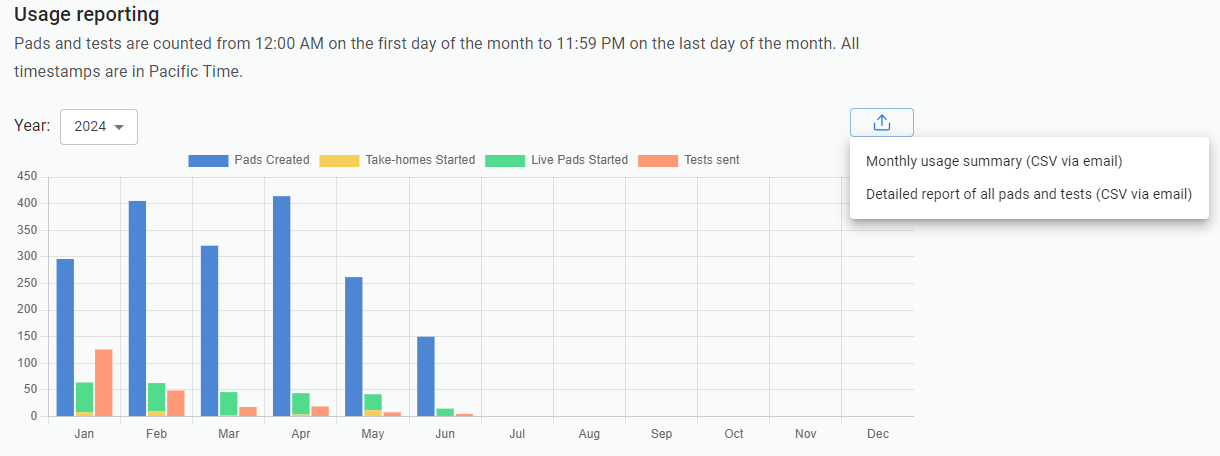Open the 2024 year dropdown

coord(98,127)
